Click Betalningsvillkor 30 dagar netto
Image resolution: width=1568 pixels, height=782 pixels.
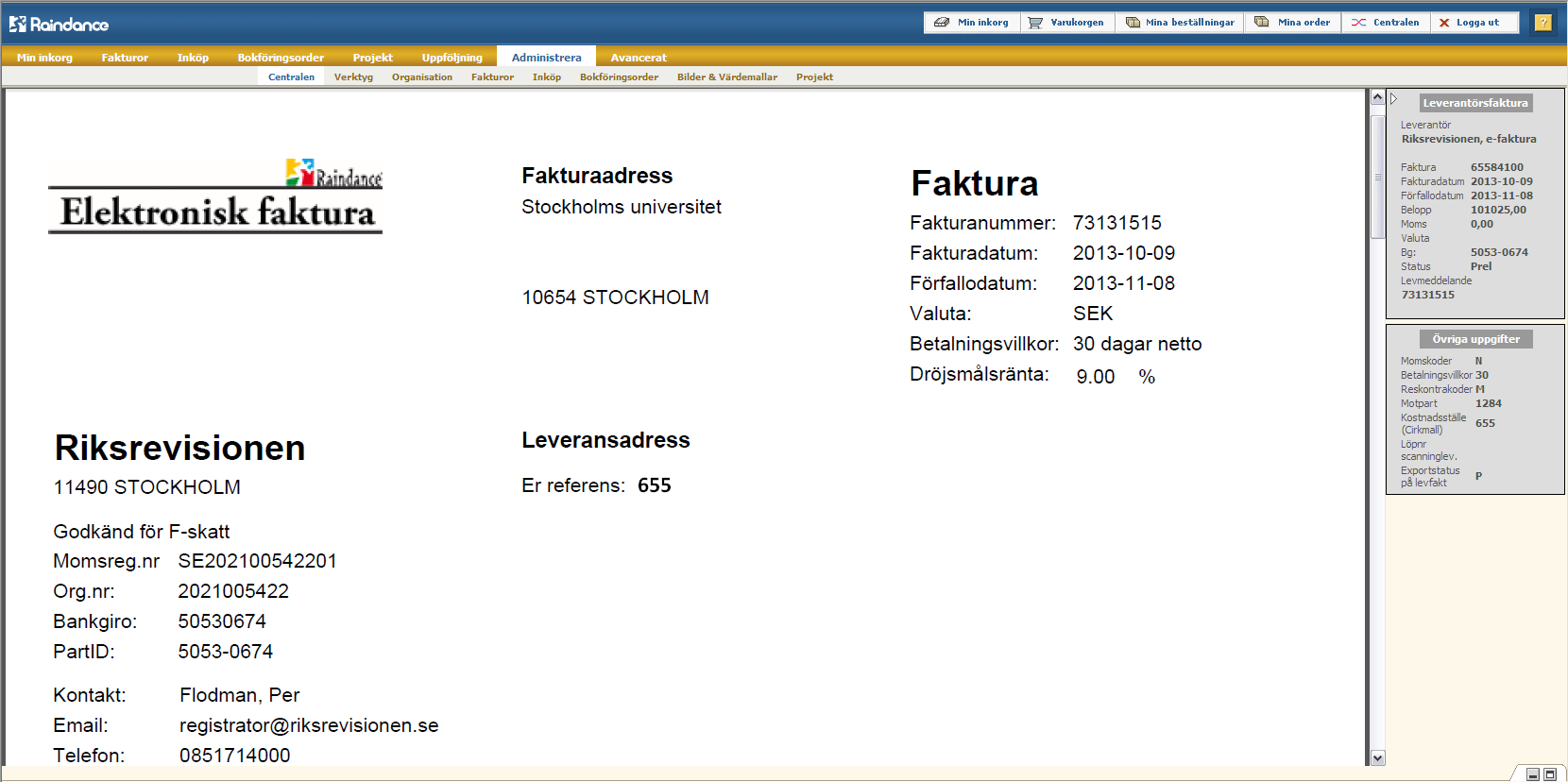[x=1136, y=344]
